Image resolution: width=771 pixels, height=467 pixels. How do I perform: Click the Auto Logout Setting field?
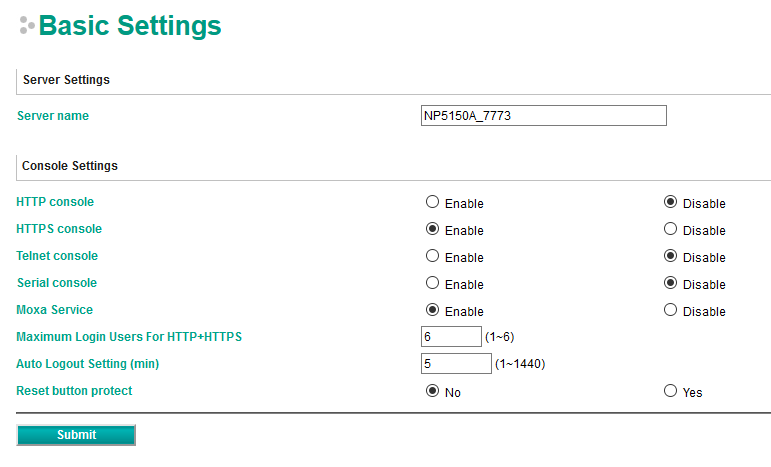[456, 364]
